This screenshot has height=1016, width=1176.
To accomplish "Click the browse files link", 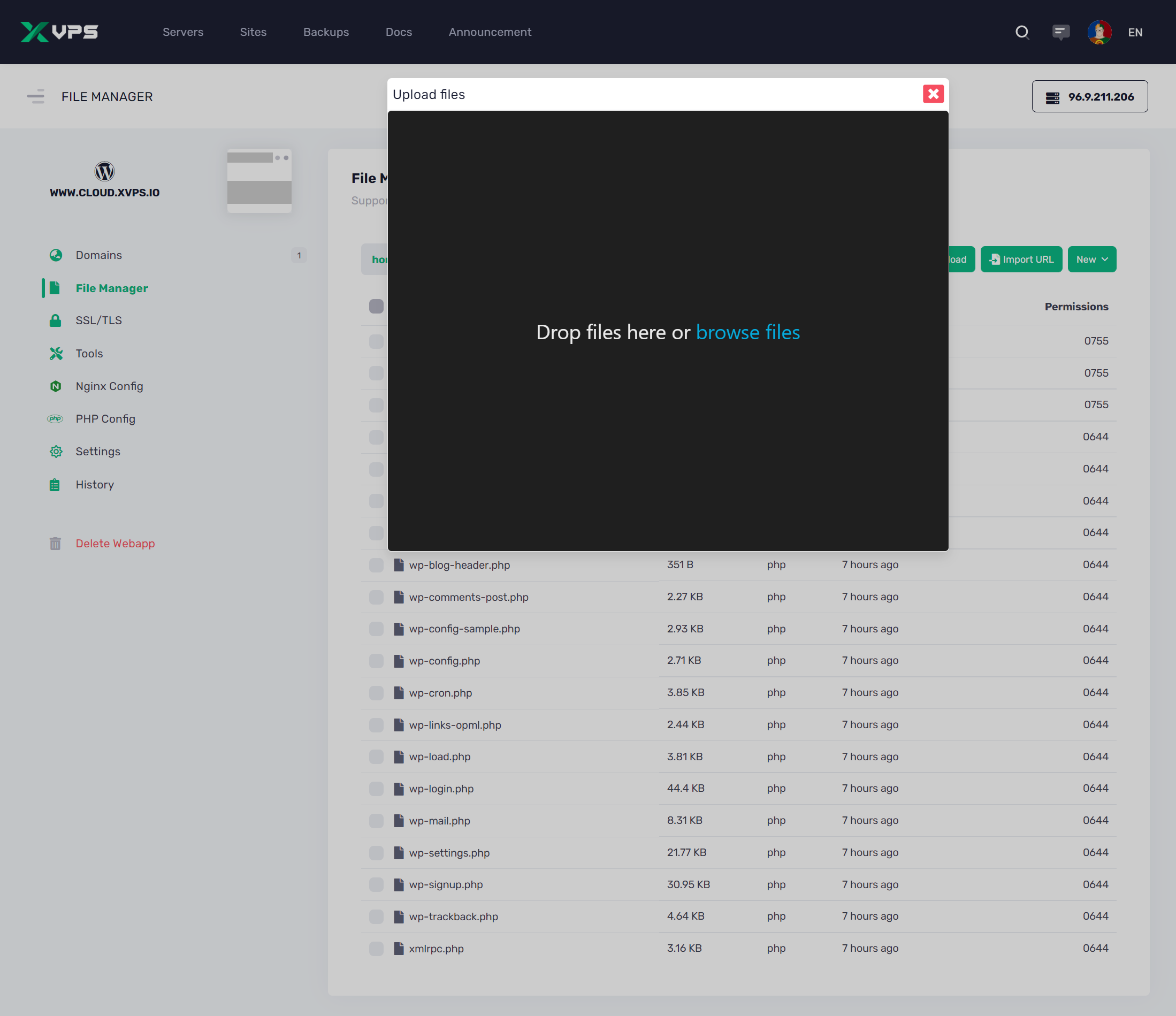I will [747, 332].
